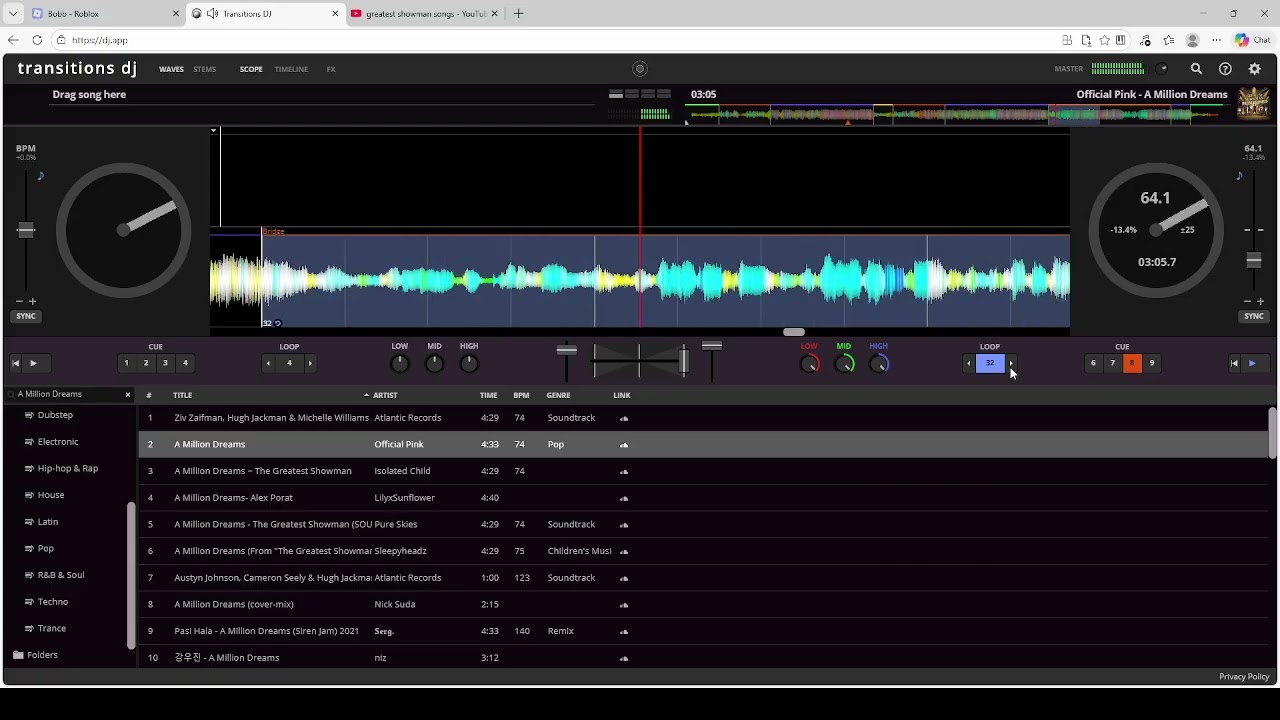Screen dimensions: 1280x720
Task: Click the right deck volume fader
Action: click(x=712, y=346)
